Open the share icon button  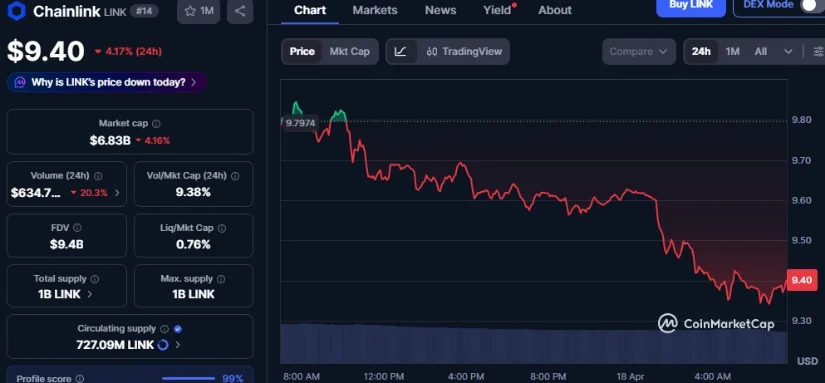240,11
